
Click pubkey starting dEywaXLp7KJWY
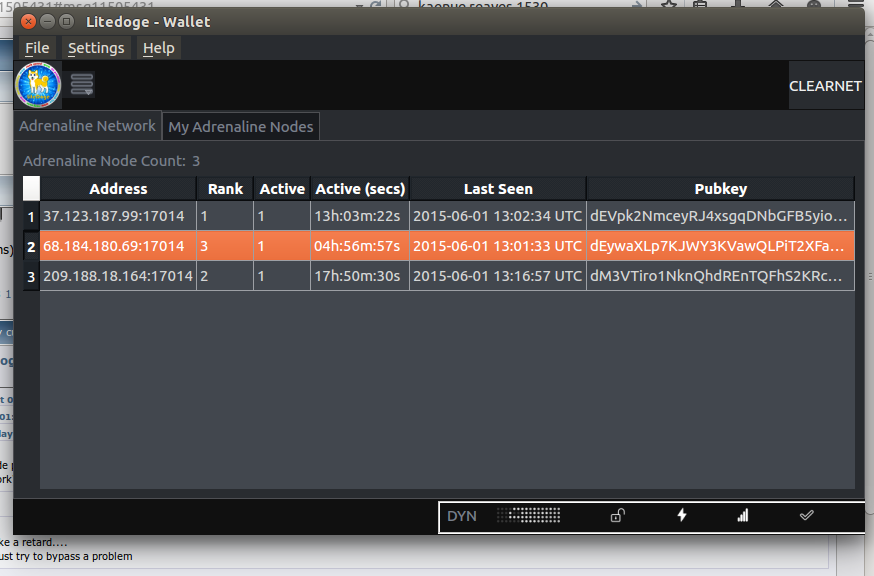click(x=720, y=246)
